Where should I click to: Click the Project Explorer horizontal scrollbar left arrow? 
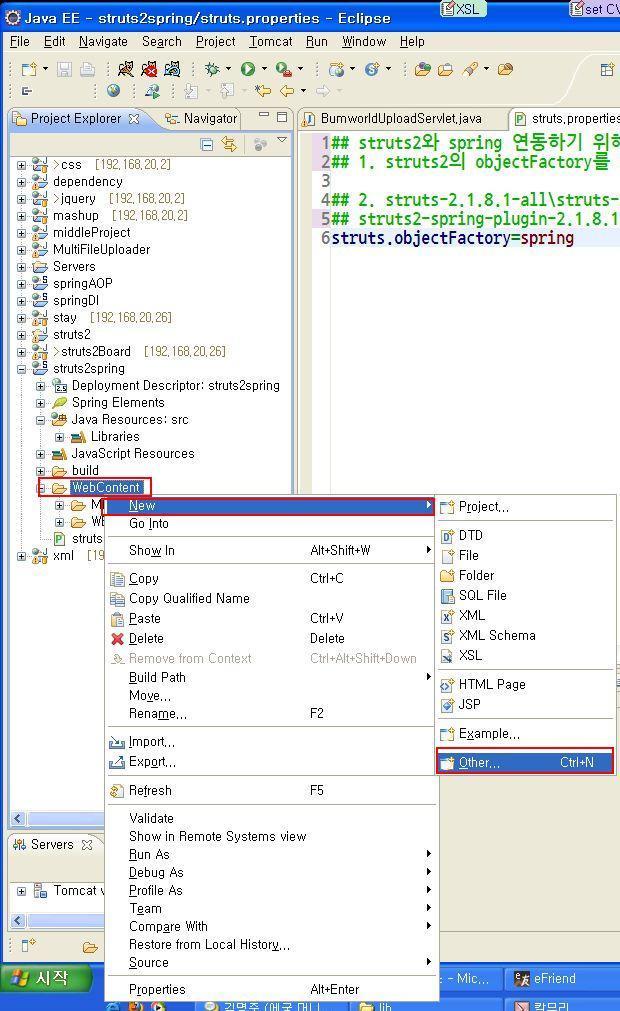[17, 819]
